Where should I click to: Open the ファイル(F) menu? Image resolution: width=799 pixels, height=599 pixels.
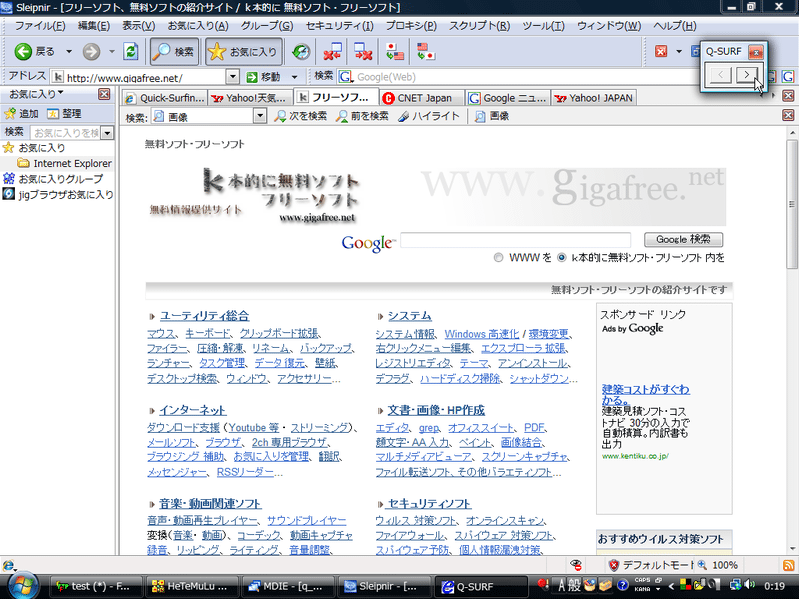[40, 25]
